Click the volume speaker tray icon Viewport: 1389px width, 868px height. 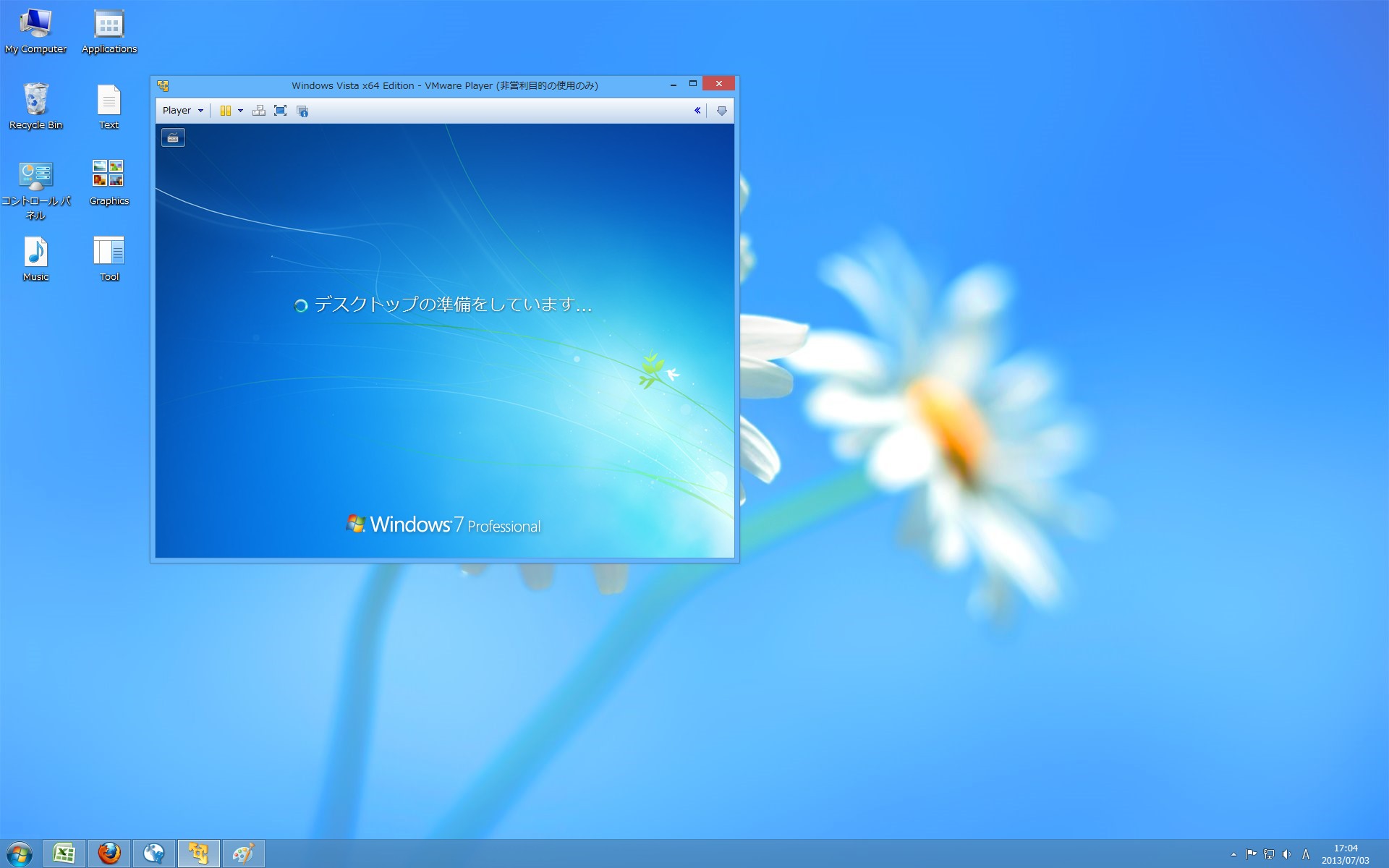tap(1286, 854)
